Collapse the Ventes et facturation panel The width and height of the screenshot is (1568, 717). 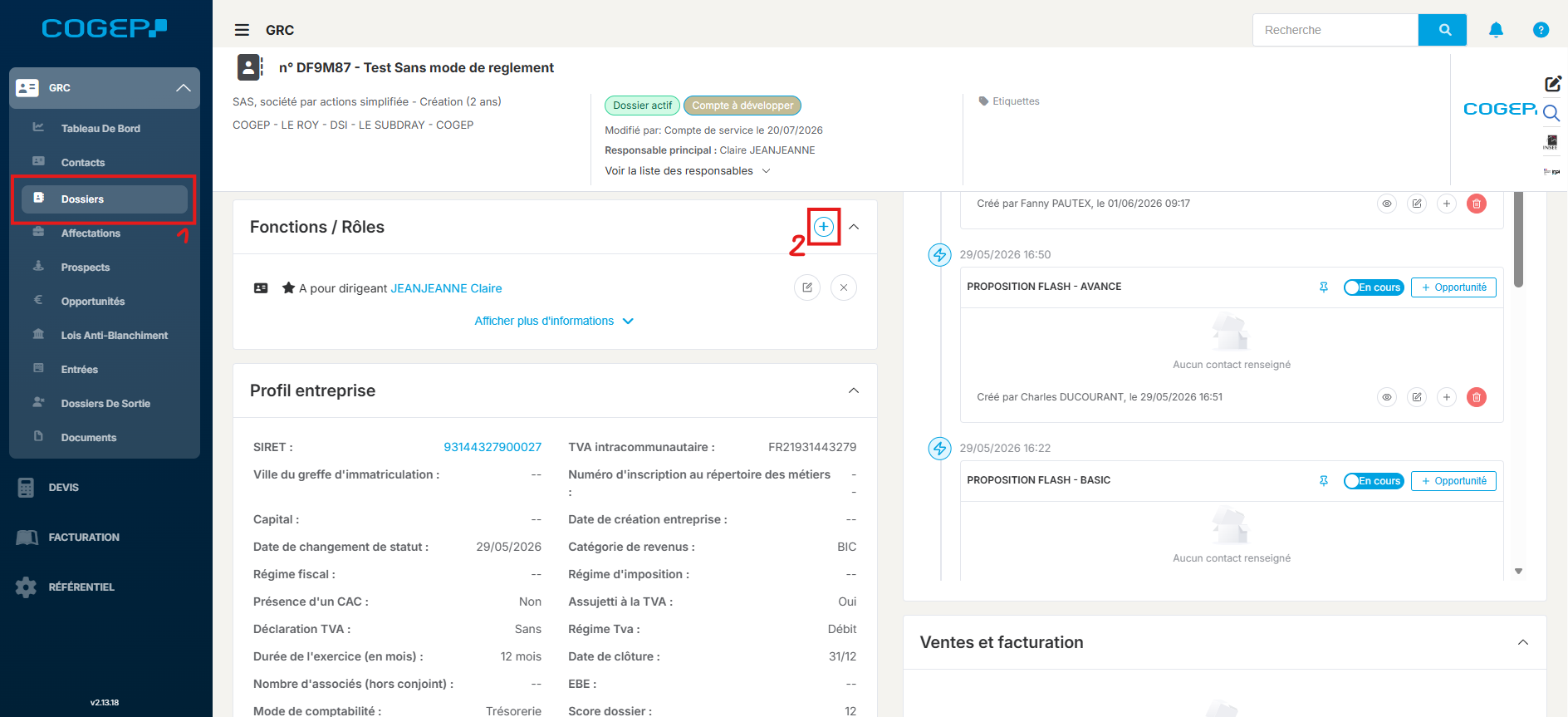point(1523,642)
